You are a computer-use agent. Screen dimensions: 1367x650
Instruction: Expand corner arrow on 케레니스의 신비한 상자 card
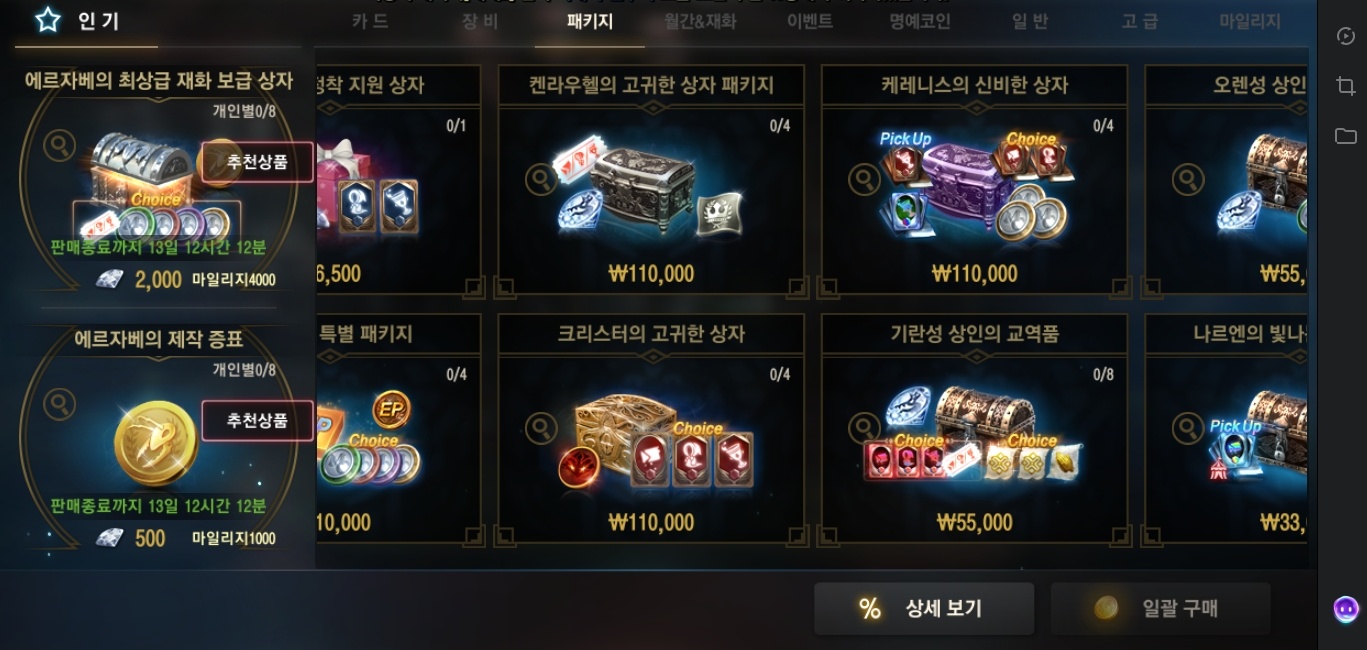(x=1119, y=288)
